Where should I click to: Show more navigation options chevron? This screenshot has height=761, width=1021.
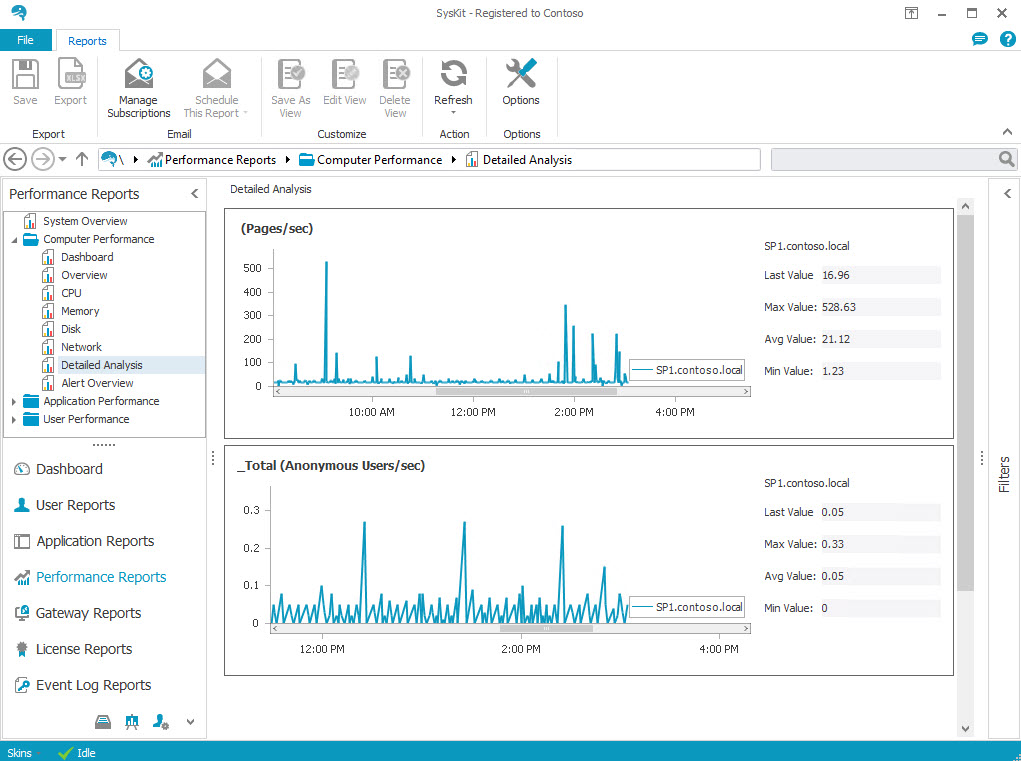click(190, 721)
